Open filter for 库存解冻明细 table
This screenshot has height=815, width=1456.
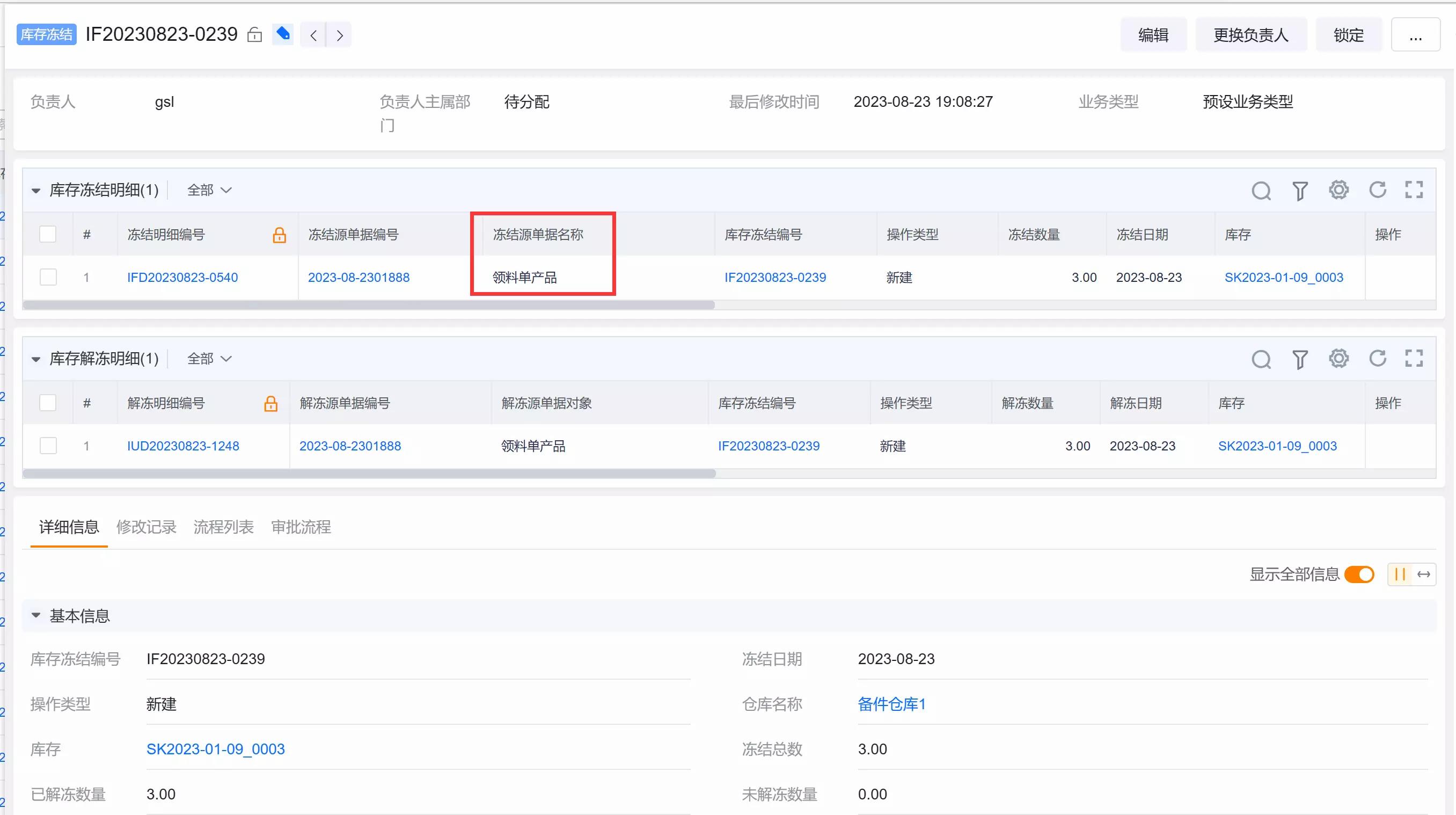1300,359
